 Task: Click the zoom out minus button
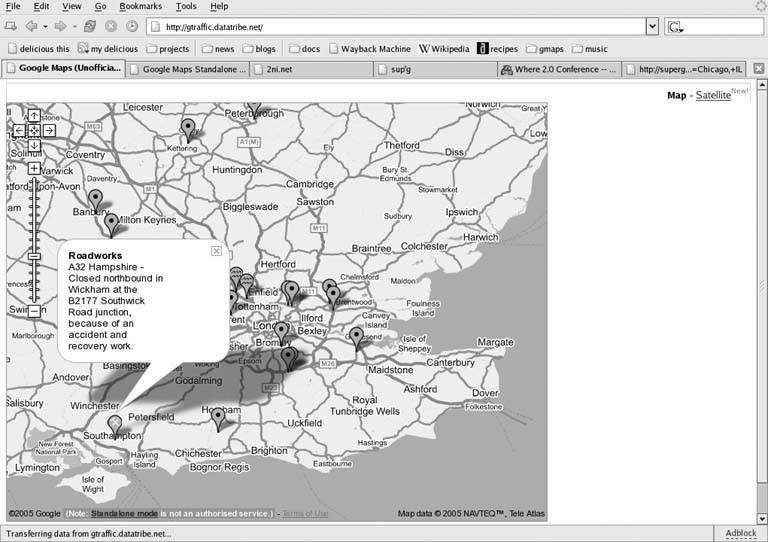click(34, 311)
